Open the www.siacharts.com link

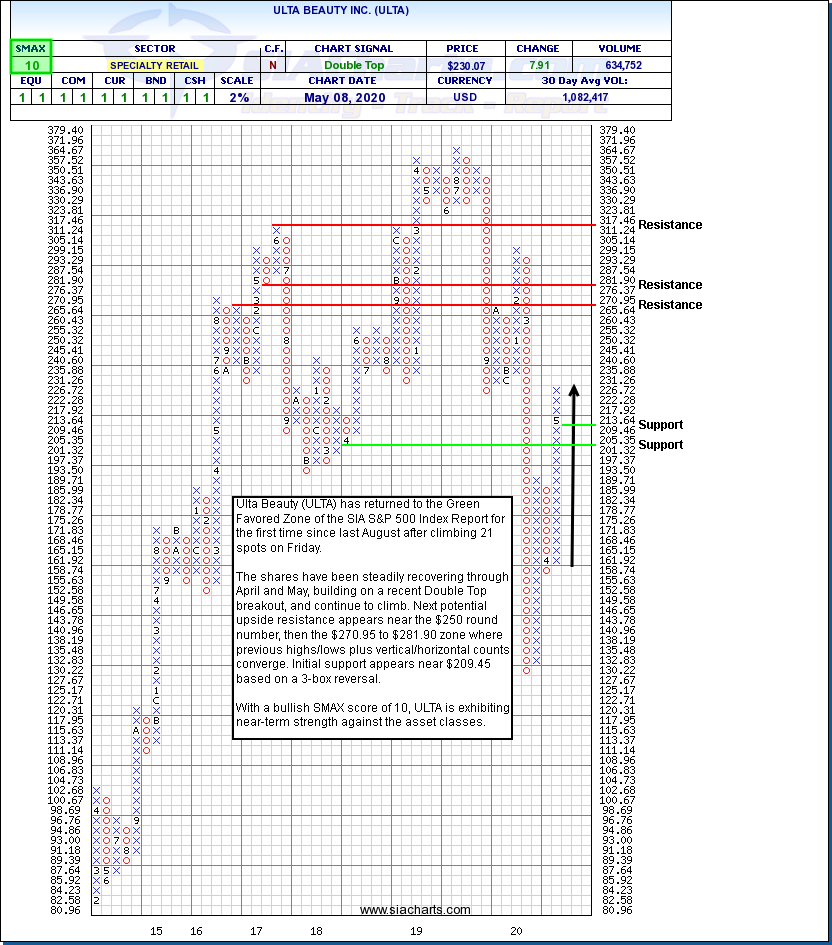pos(415,909)
